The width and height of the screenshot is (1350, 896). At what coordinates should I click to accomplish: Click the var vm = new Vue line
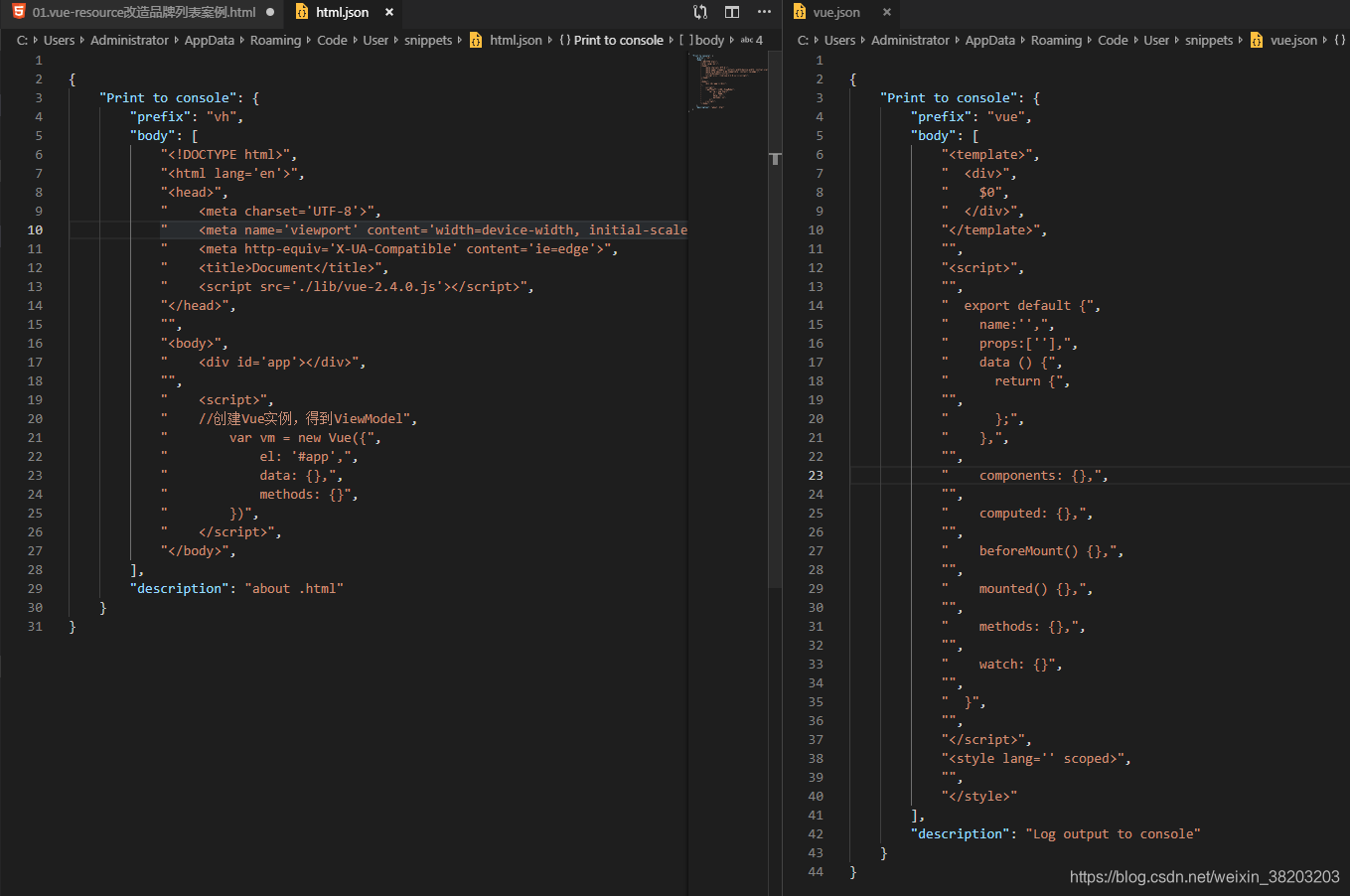click(x=271, y=437)
